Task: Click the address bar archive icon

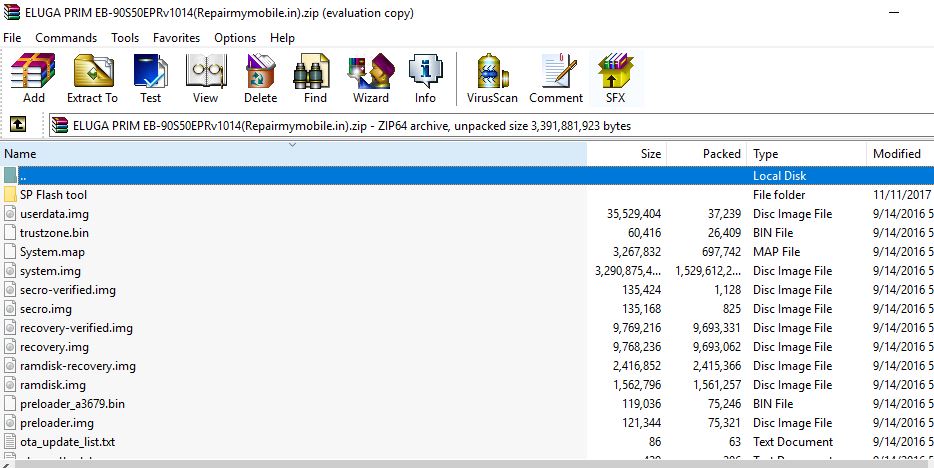Action: pyautogui.click(x=60, y=125)
